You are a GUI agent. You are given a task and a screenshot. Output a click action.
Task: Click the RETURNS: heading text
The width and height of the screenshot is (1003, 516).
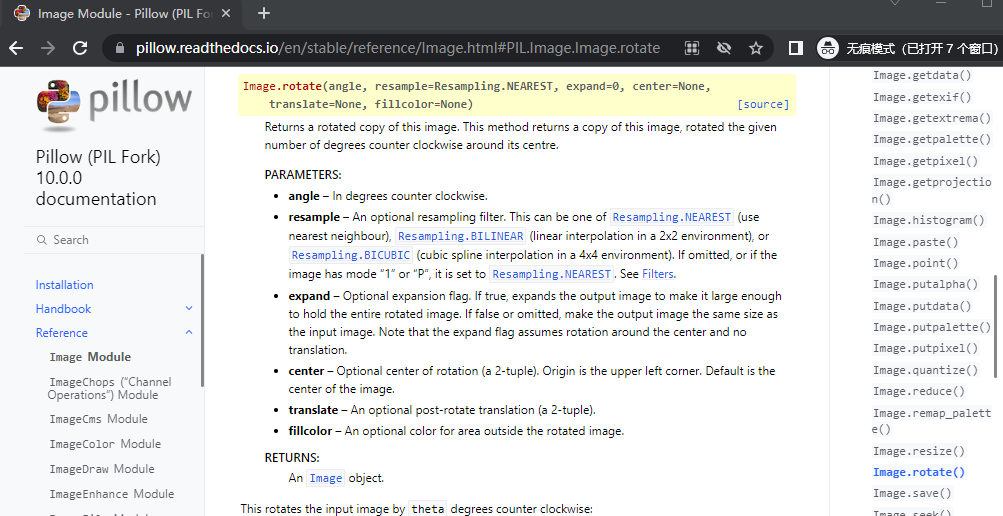[292, 458]
